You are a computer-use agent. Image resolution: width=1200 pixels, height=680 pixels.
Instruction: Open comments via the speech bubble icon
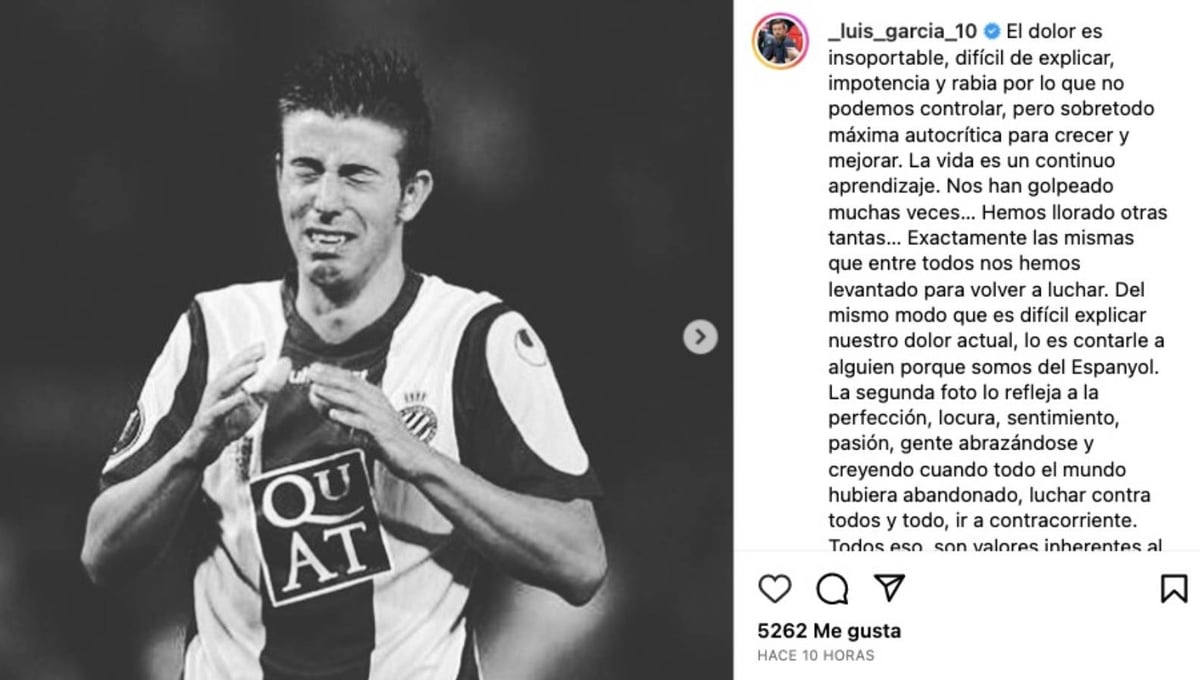[832, 588]
